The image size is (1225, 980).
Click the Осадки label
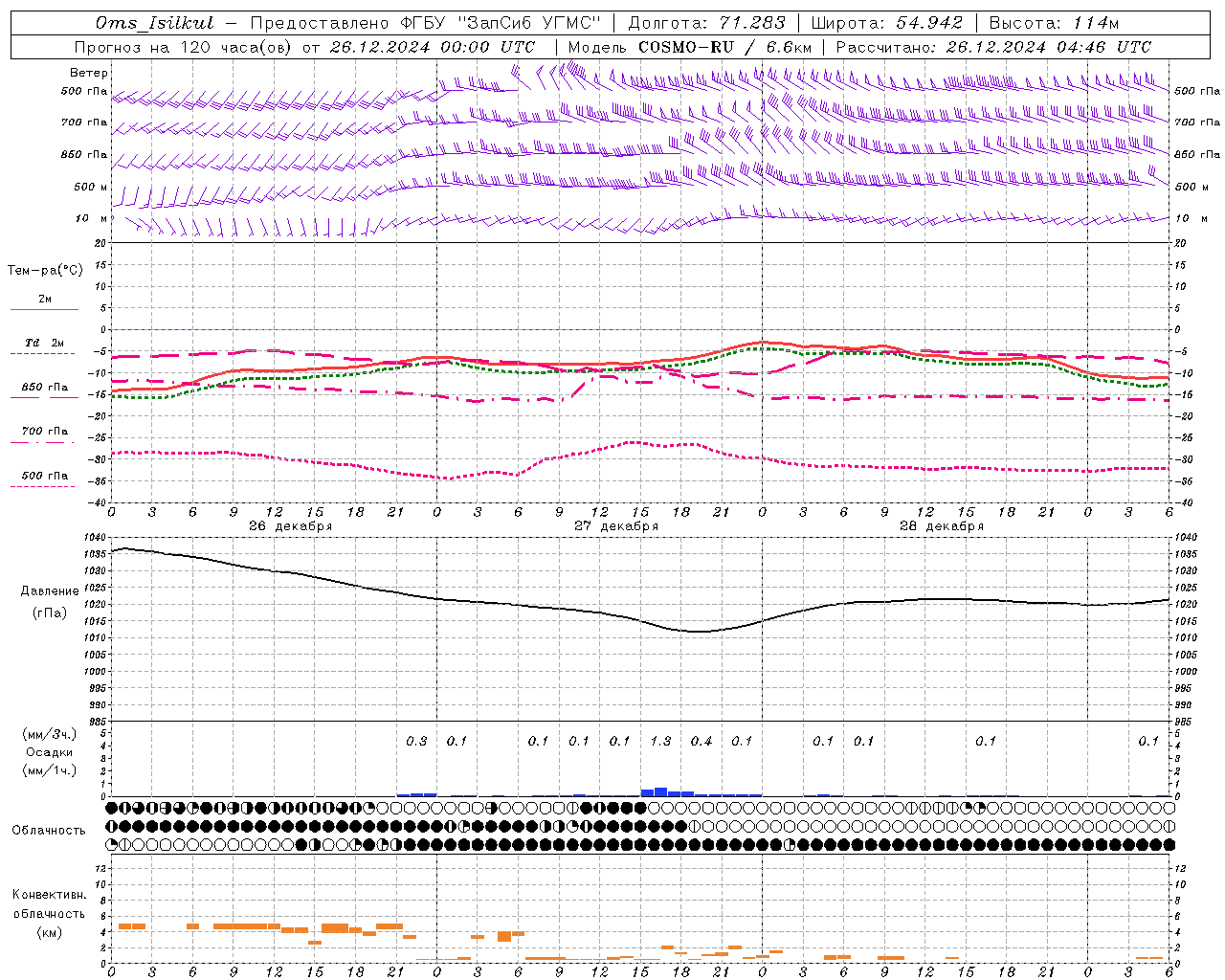pos(50,752)
